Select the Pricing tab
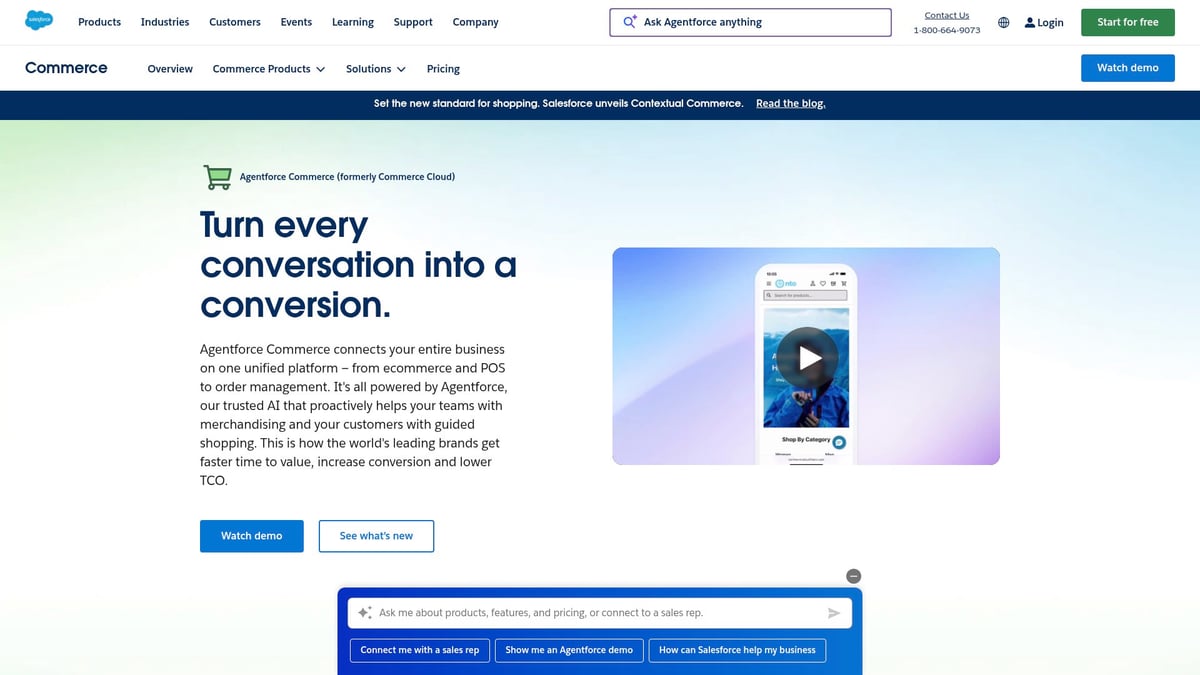This screenshot has width=1200, height=675. [x=443, y=69]
